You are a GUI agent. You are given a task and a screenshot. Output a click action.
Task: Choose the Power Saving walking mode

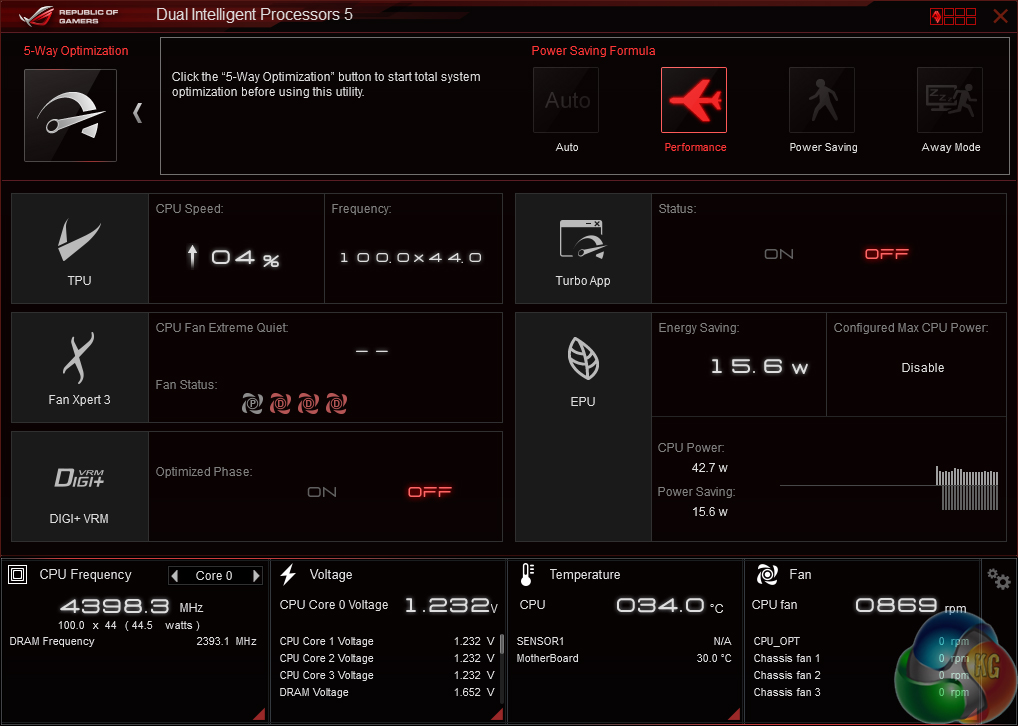click(x=822, y=101)
